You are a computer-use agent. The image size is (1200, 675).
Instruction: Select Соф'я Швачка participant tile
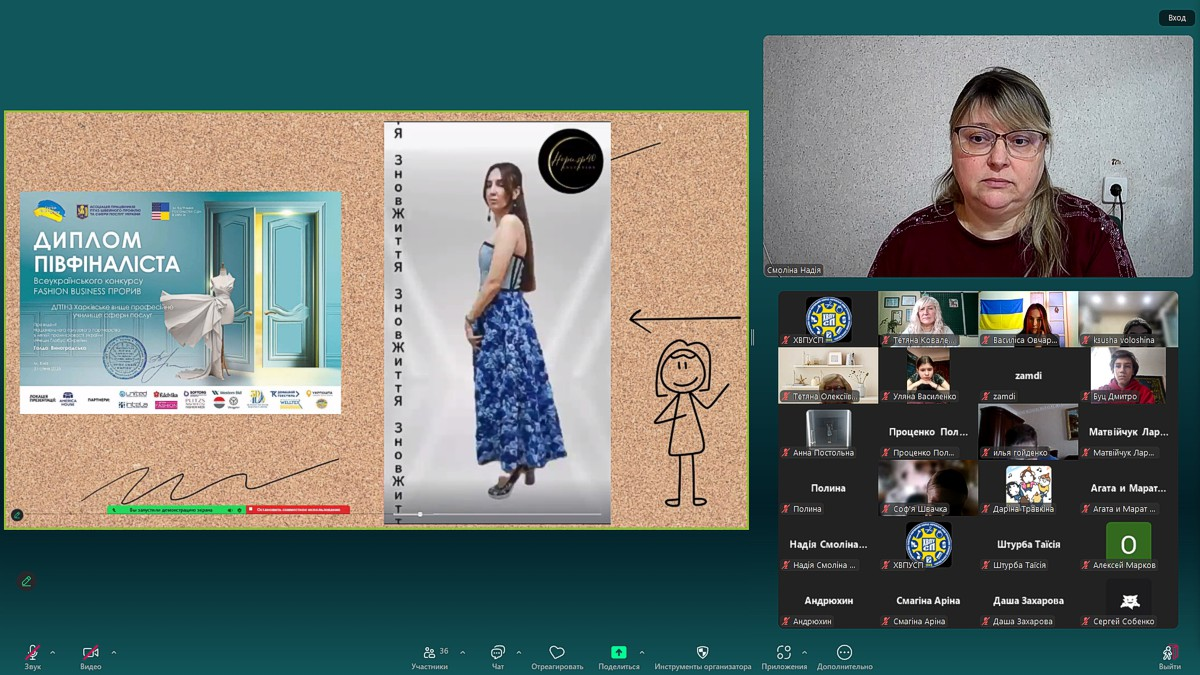coord(928,488)
